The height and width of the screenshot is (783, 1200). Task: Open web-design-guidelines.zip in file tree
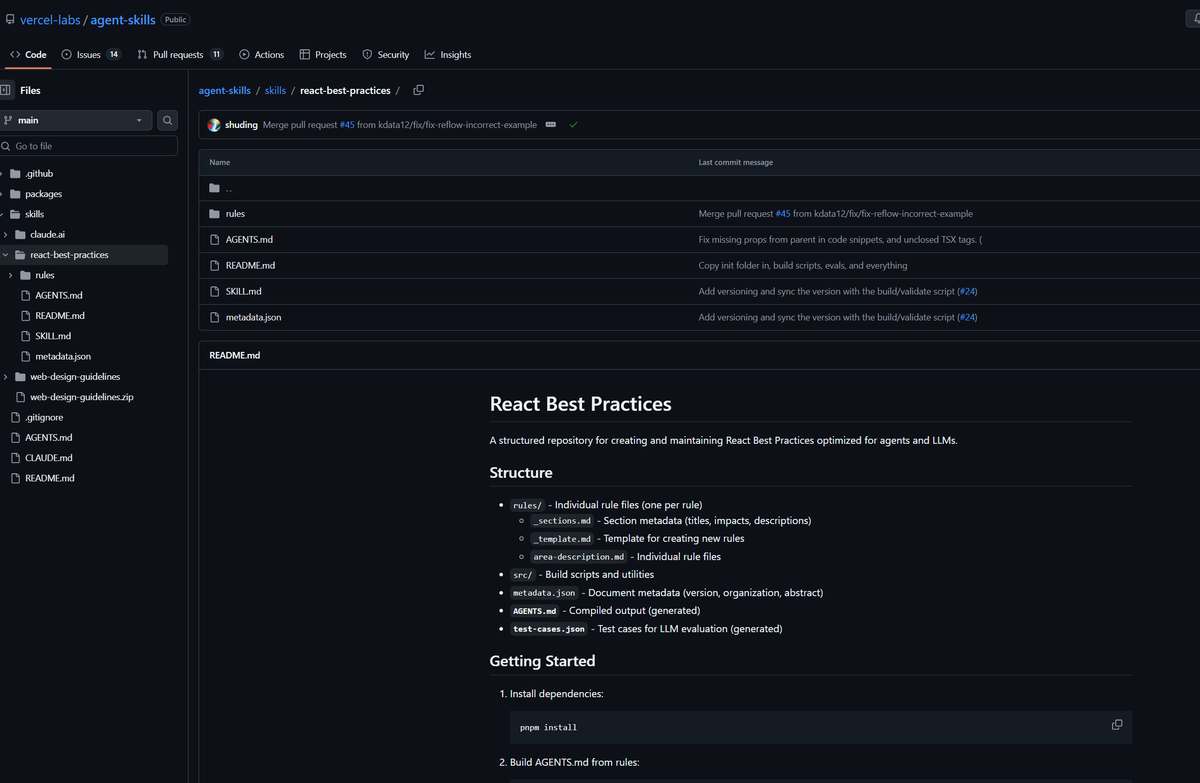coord(81,397)
